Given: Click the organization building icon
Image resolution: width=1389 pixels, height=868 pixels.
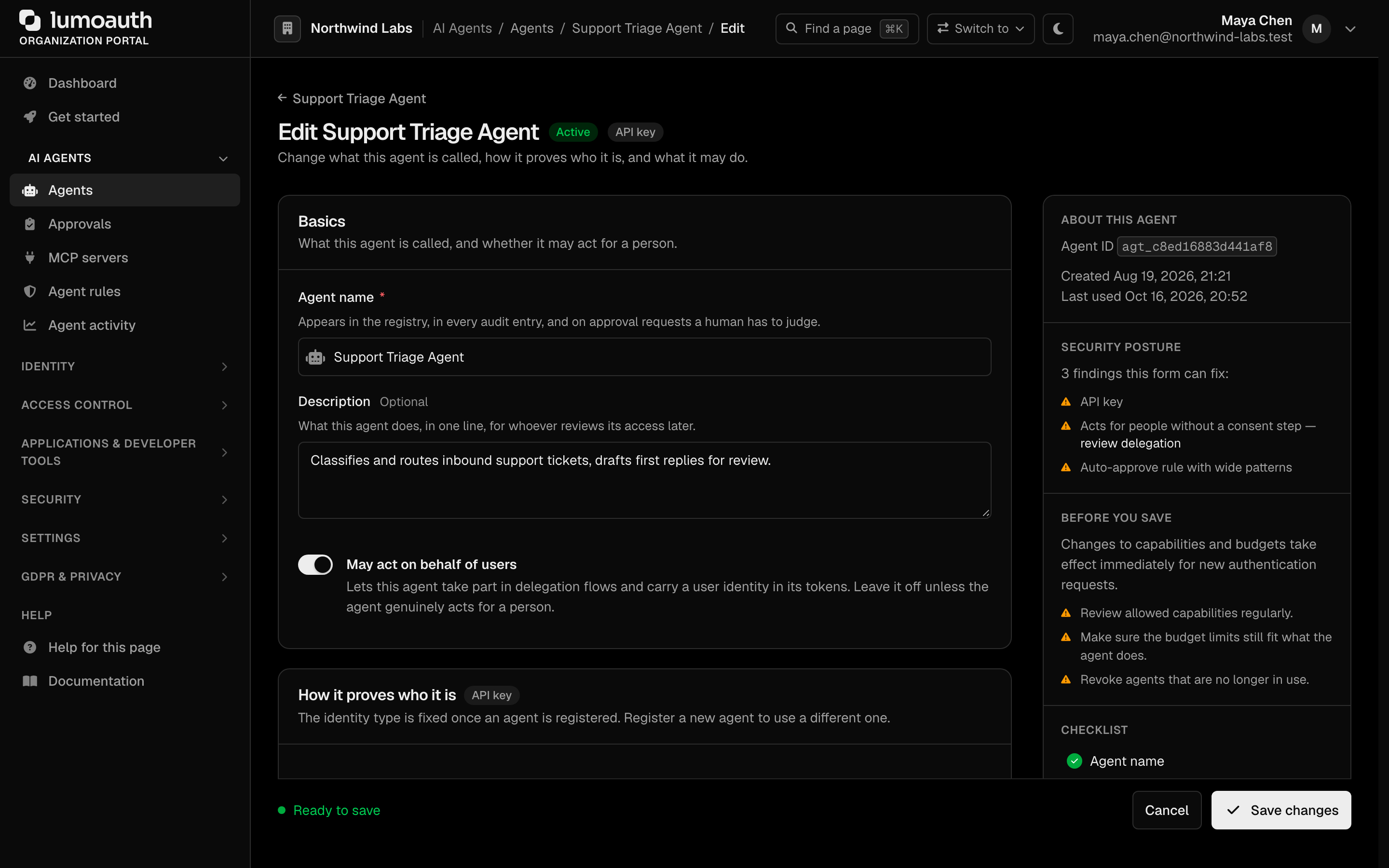Looking at the screenshot, I should click(287, 28).
